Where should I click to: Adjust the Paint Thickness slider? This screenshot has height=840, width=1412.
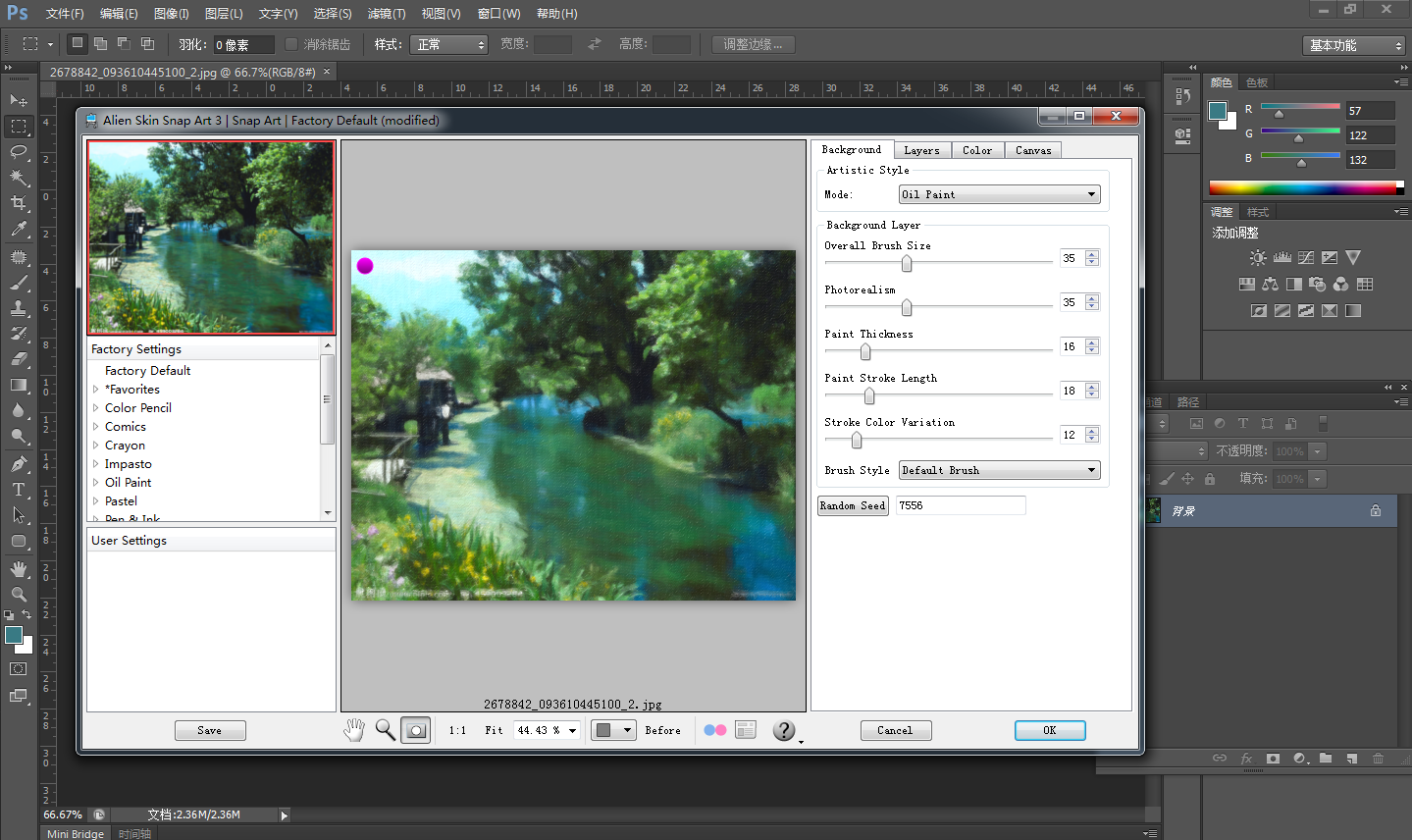[x=865, y=351]
